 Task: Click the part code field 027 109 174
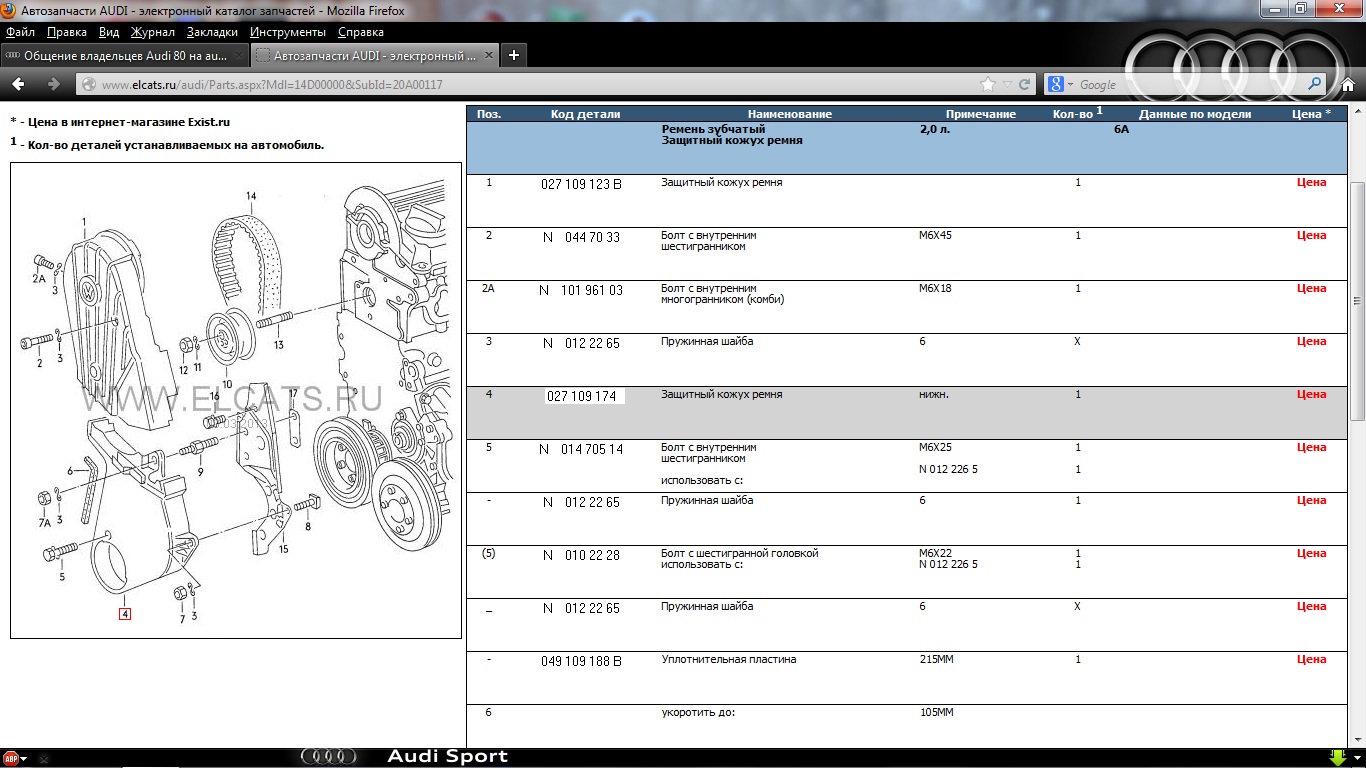pos(584,396)
